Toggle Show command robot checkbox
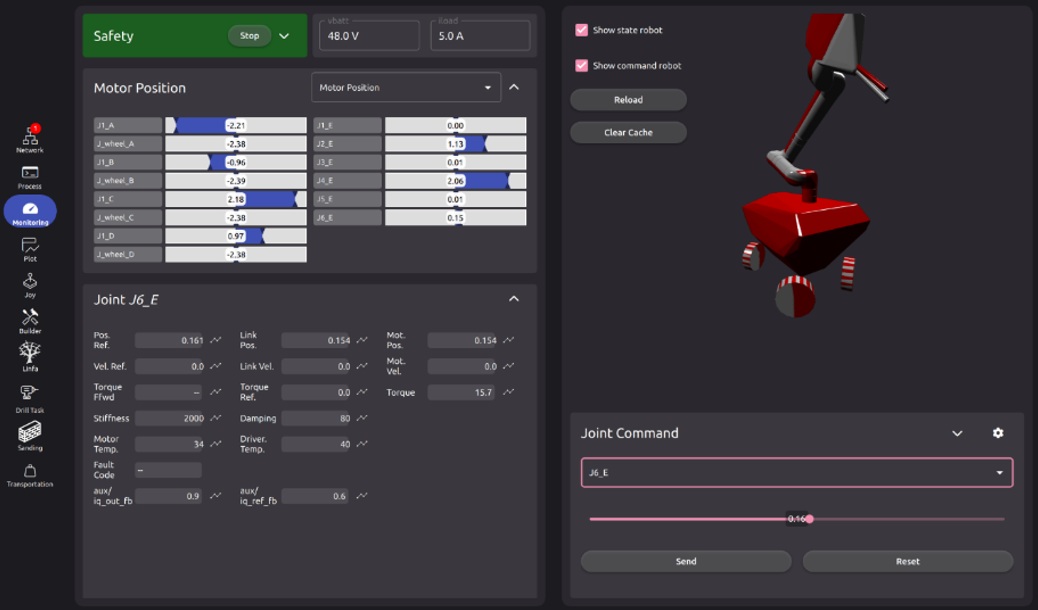 pyautogui.click(x=581, y=66)
